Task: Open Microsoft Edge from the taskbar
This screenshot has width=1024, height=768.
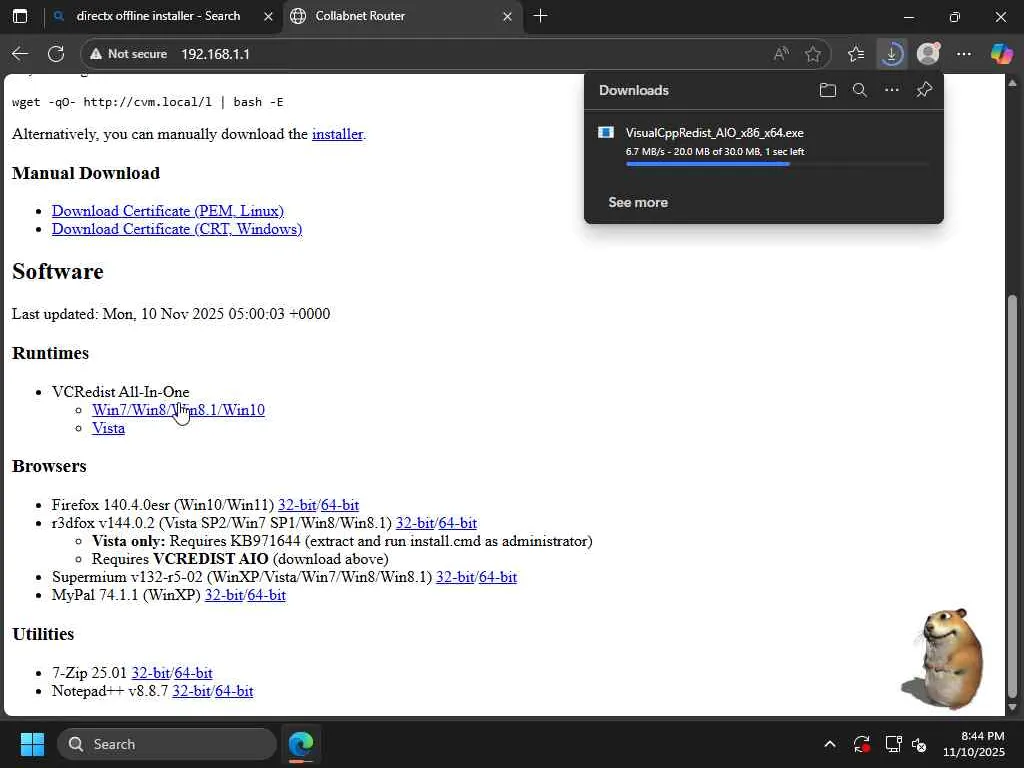Action: tap(301, 744)
